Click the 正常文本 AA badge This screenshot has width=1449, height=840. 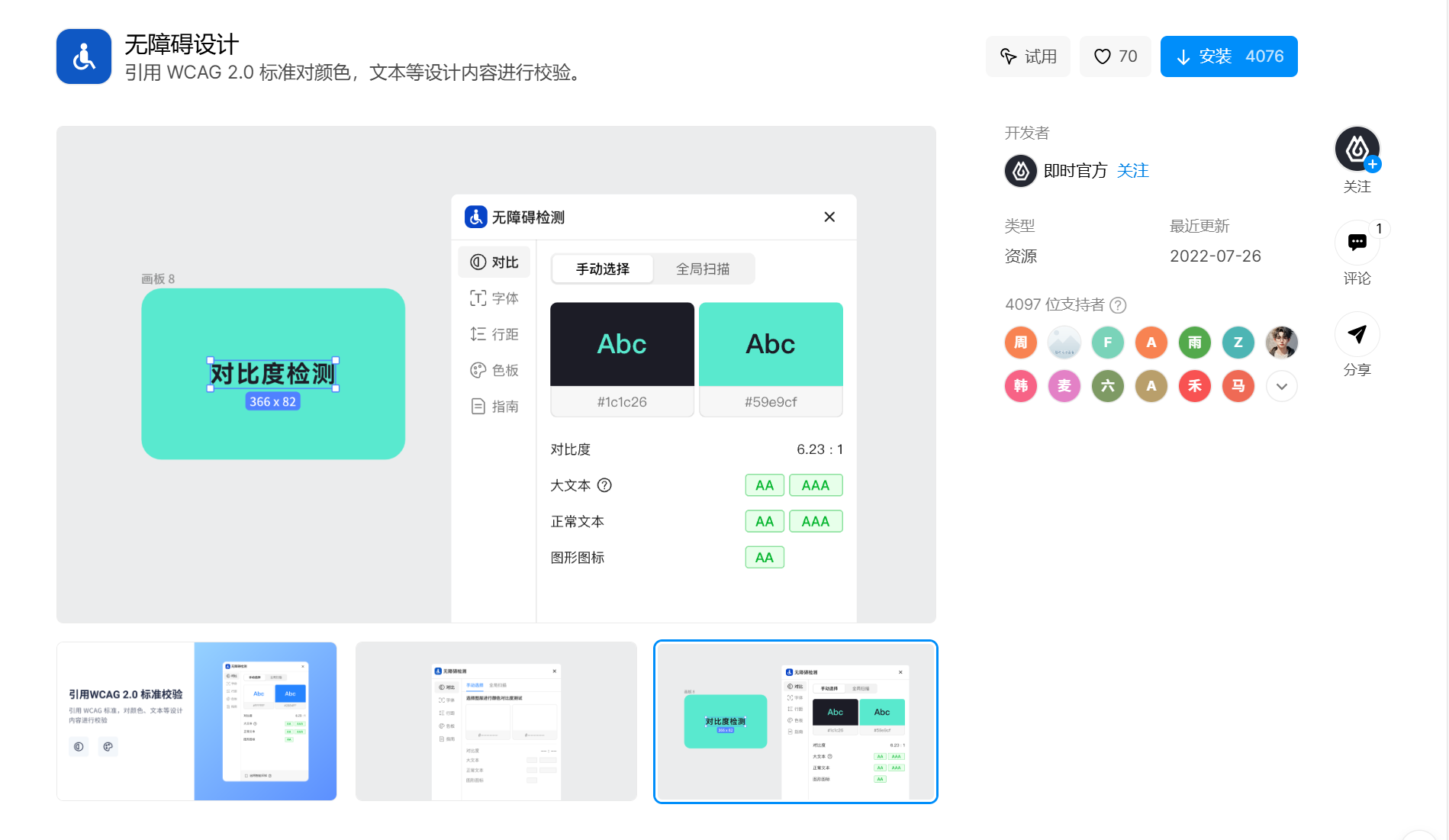point(765,521)
